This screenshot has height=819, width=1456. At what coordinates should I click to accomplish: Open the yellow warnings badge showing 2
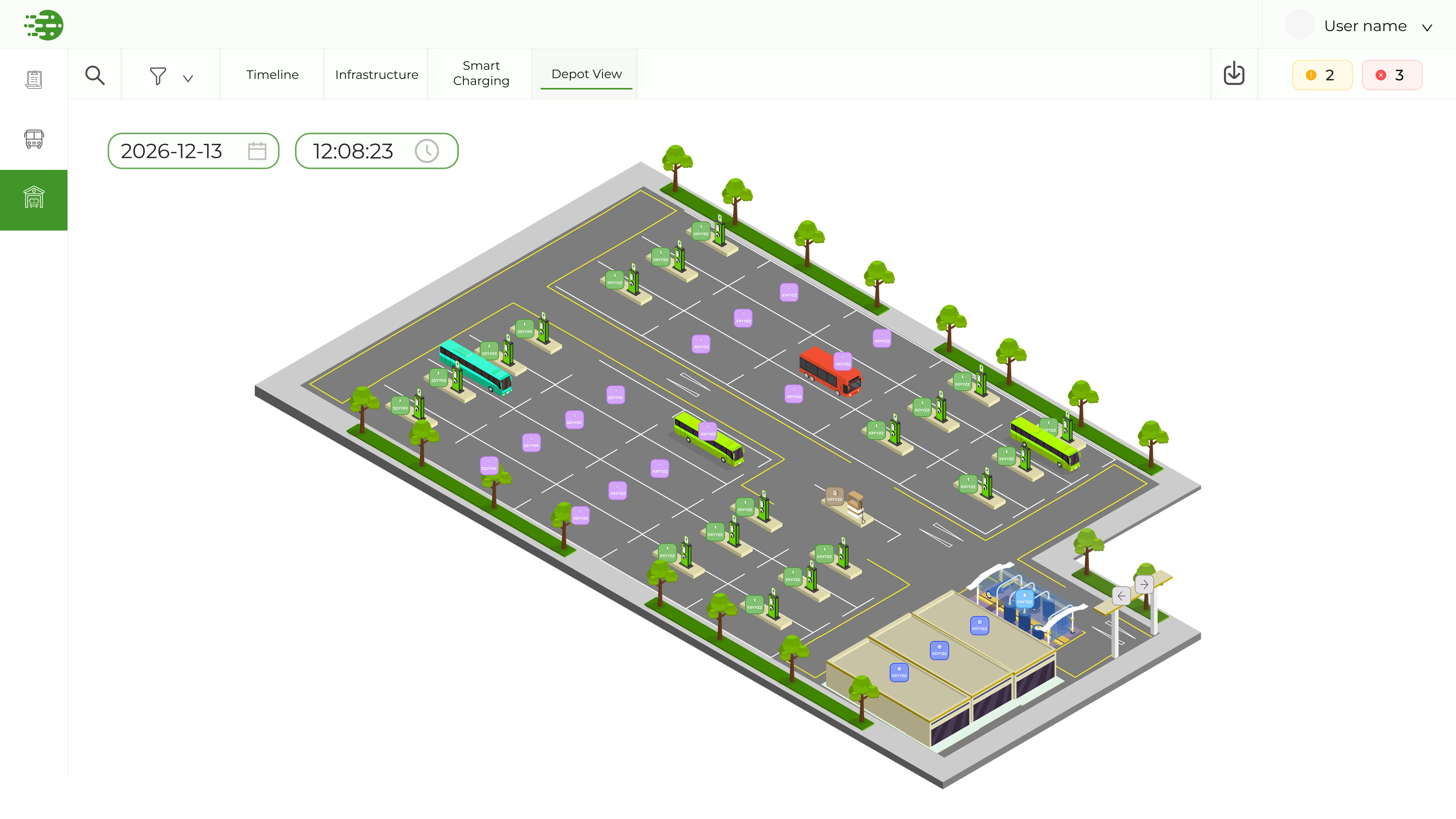point(1322,75)
